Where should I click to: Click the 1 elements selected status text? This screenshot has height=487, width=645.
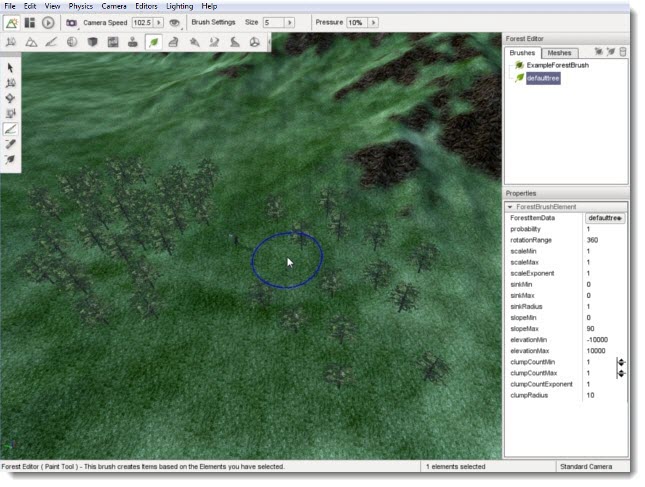click(455, 466)
